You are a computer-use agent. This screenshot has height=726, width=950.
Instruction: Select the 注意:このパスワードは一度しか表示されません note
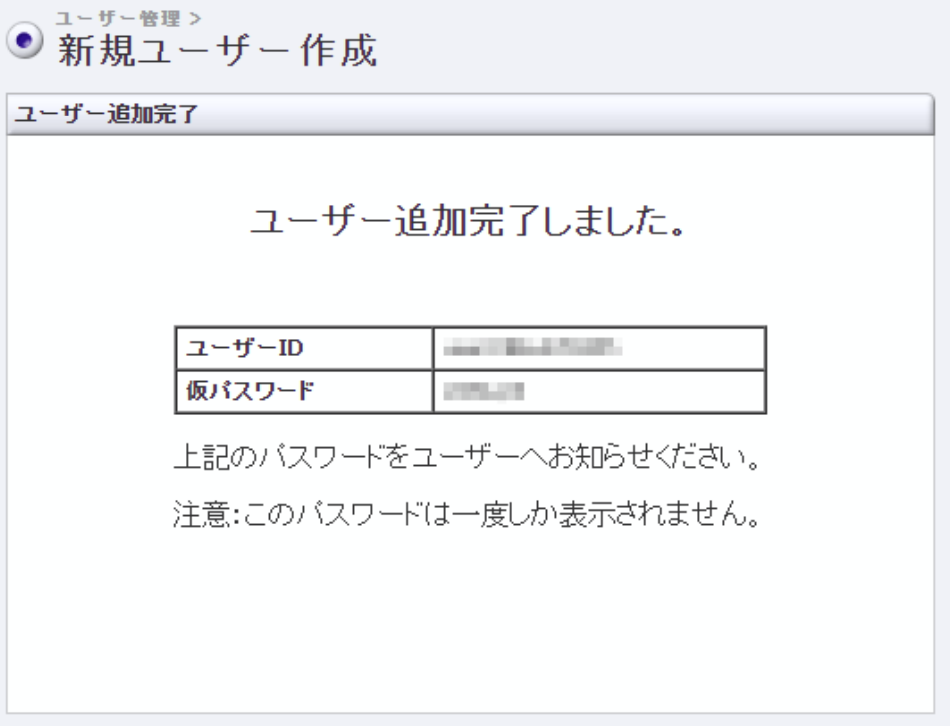point(467,515)
